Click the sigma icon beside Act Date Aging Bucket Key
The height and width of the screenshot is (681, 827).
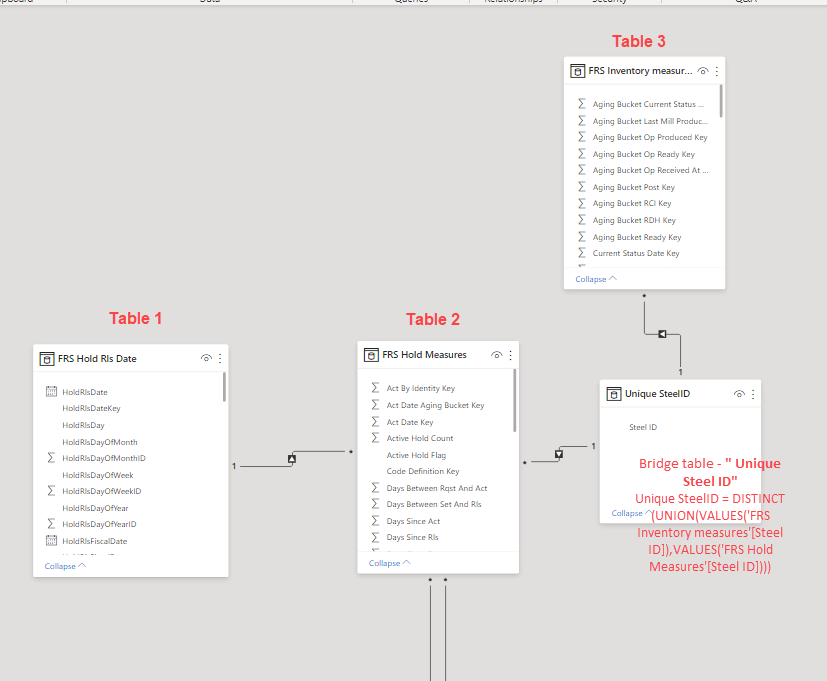(375, 405)
